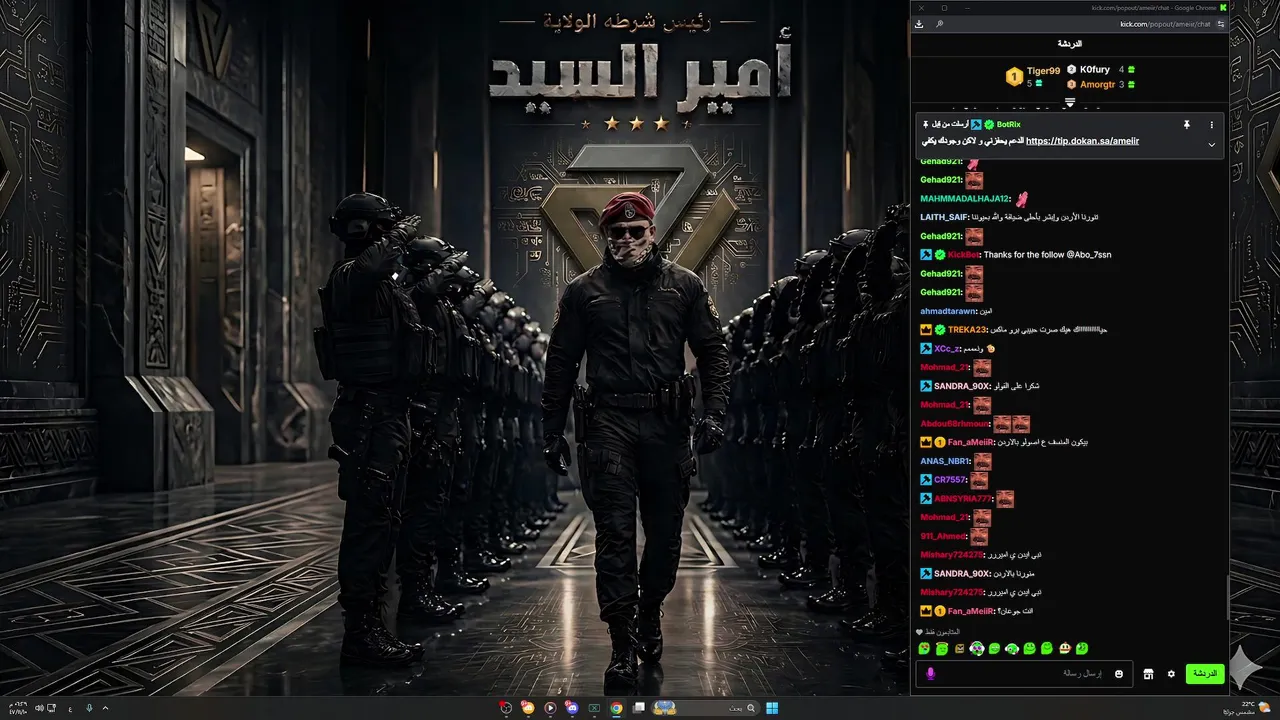Click the microphone icon in the system tray
This screenshot has height=720, width=1280.
pyautogui.click(x=89, y=708)
